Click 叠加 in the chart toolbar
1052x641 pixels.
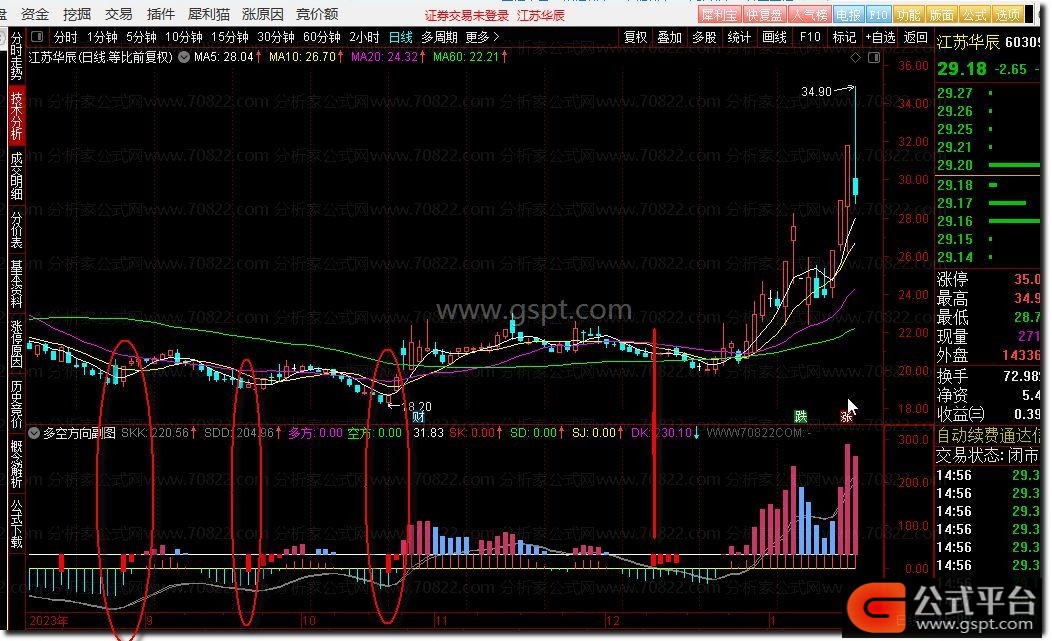(x=670, y=37)
